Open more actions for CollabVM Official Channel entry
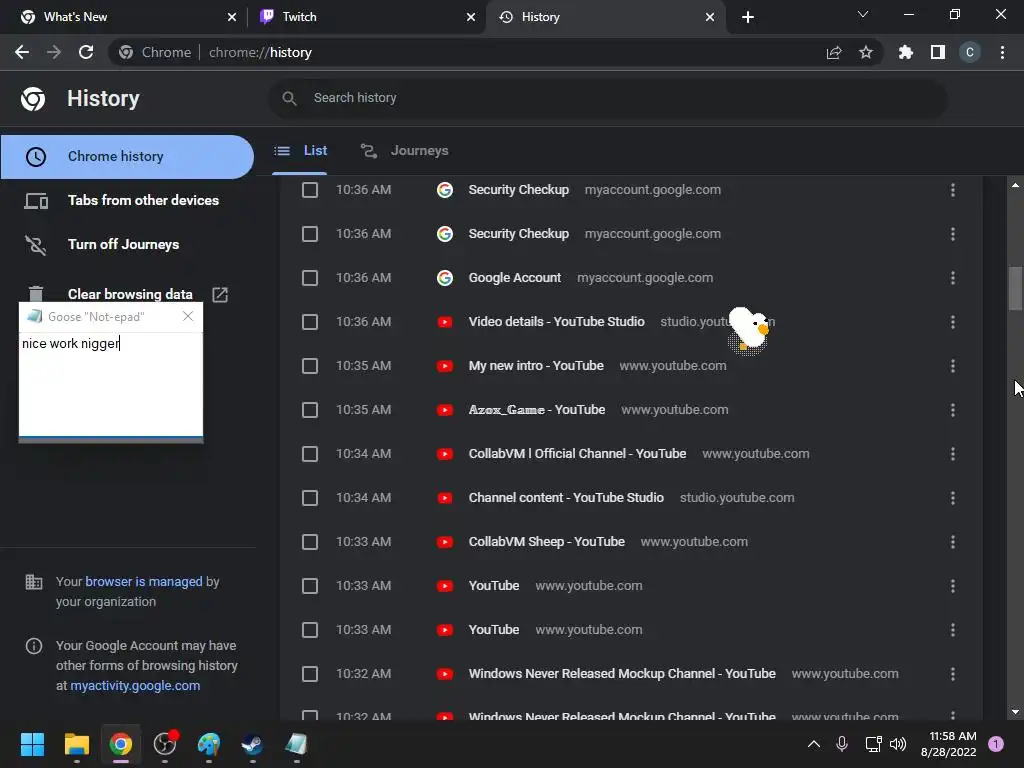The image size is (1024, 768). pyautogui.click(x=953, y=454)
